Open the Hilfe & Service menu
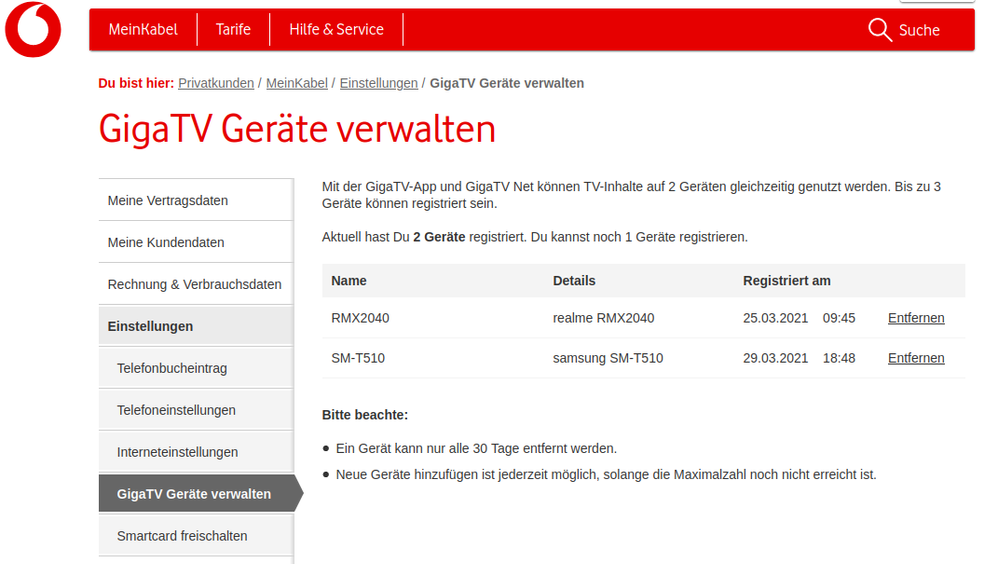This screenshot has height=564, width=998. click(336, 29)
